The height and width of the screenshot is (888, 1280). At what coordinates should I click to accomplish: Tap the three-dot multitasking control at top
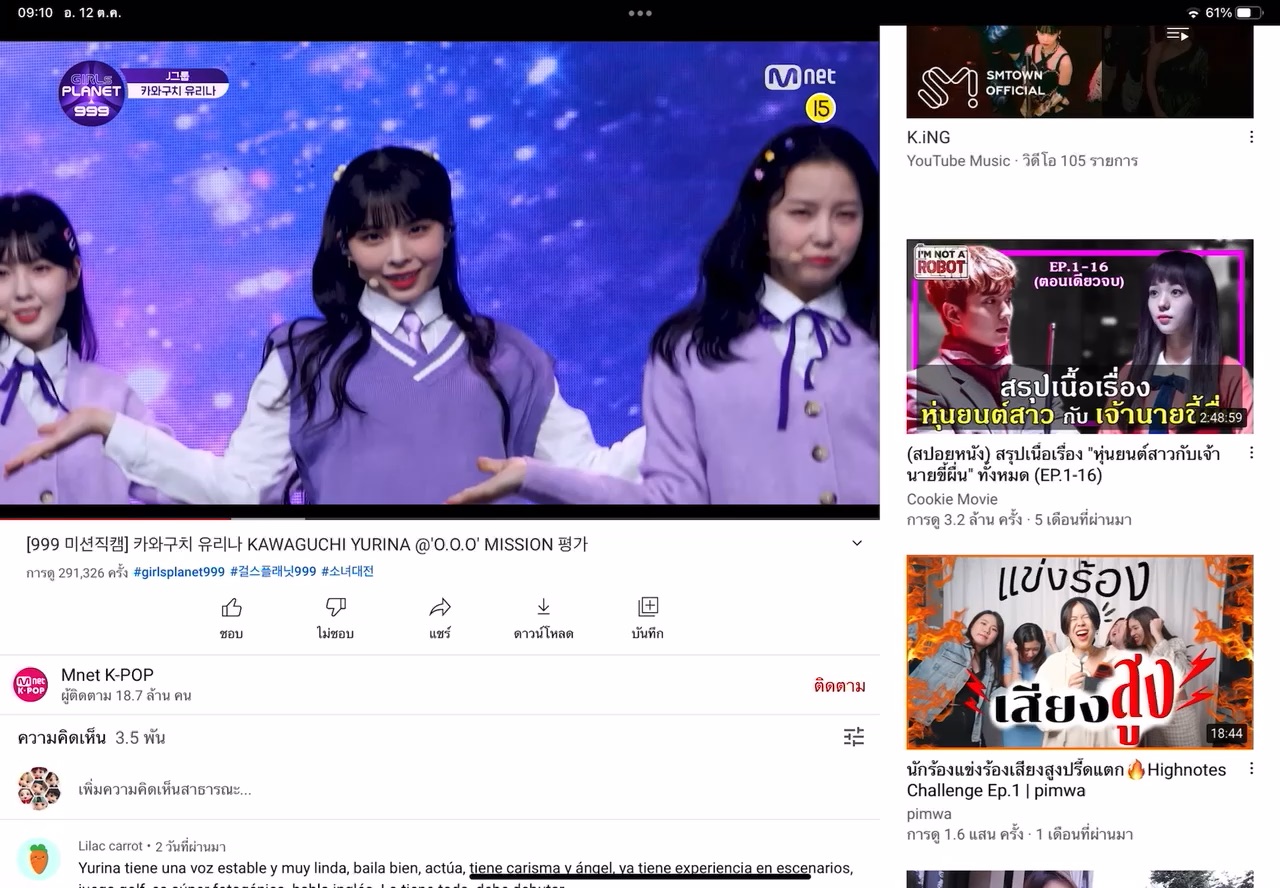[640, 13]
